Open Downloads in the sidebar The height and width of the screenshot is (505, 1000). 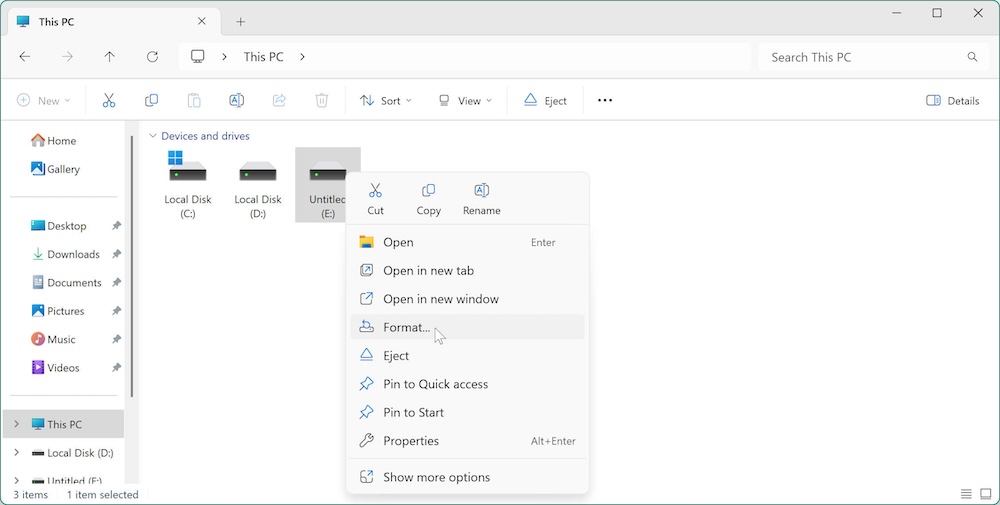(73, 254)
